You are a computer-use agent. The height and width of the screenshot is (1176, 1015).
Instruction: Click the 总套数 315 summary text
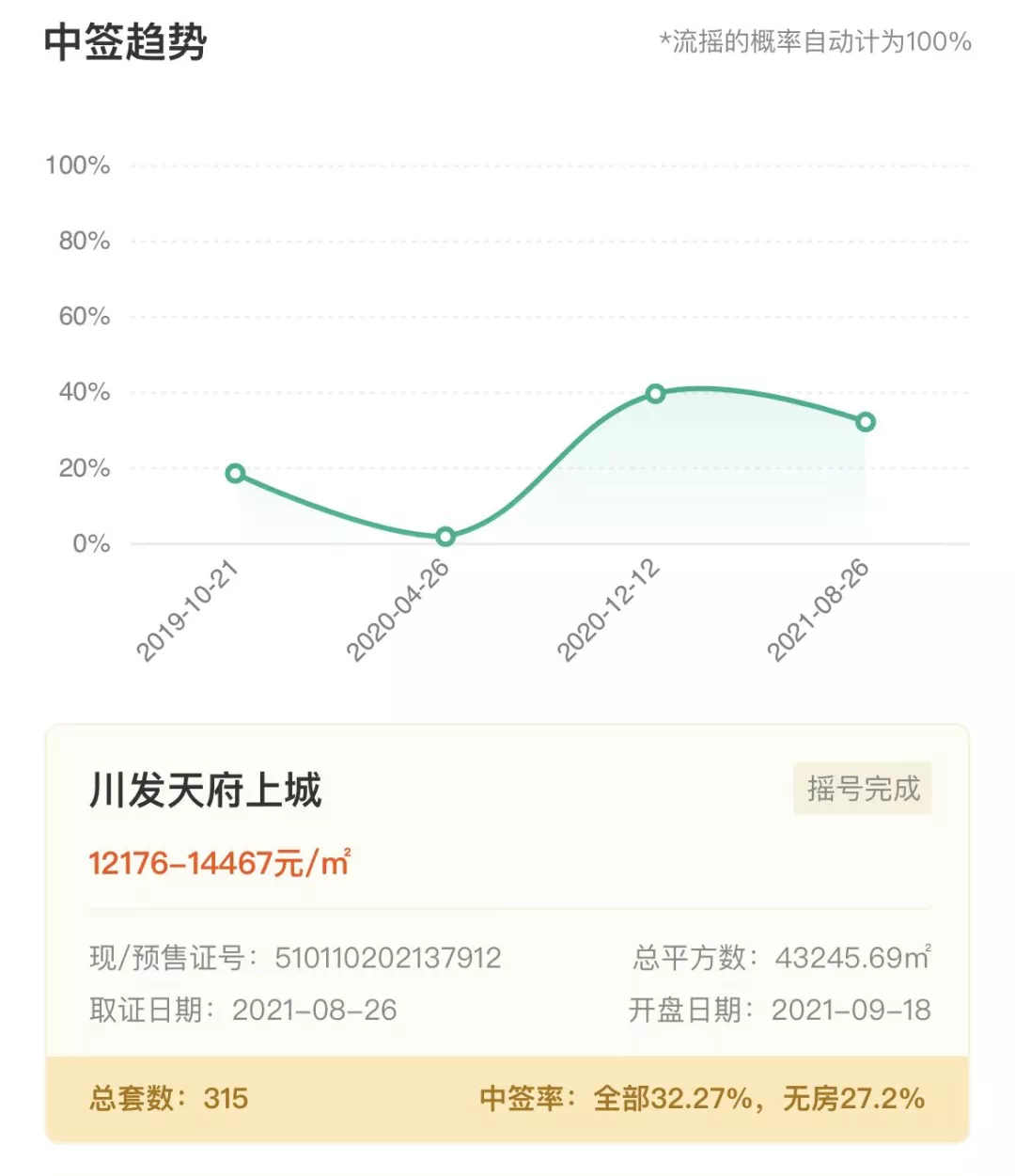pyautogui.click(x=169, y=1098)
